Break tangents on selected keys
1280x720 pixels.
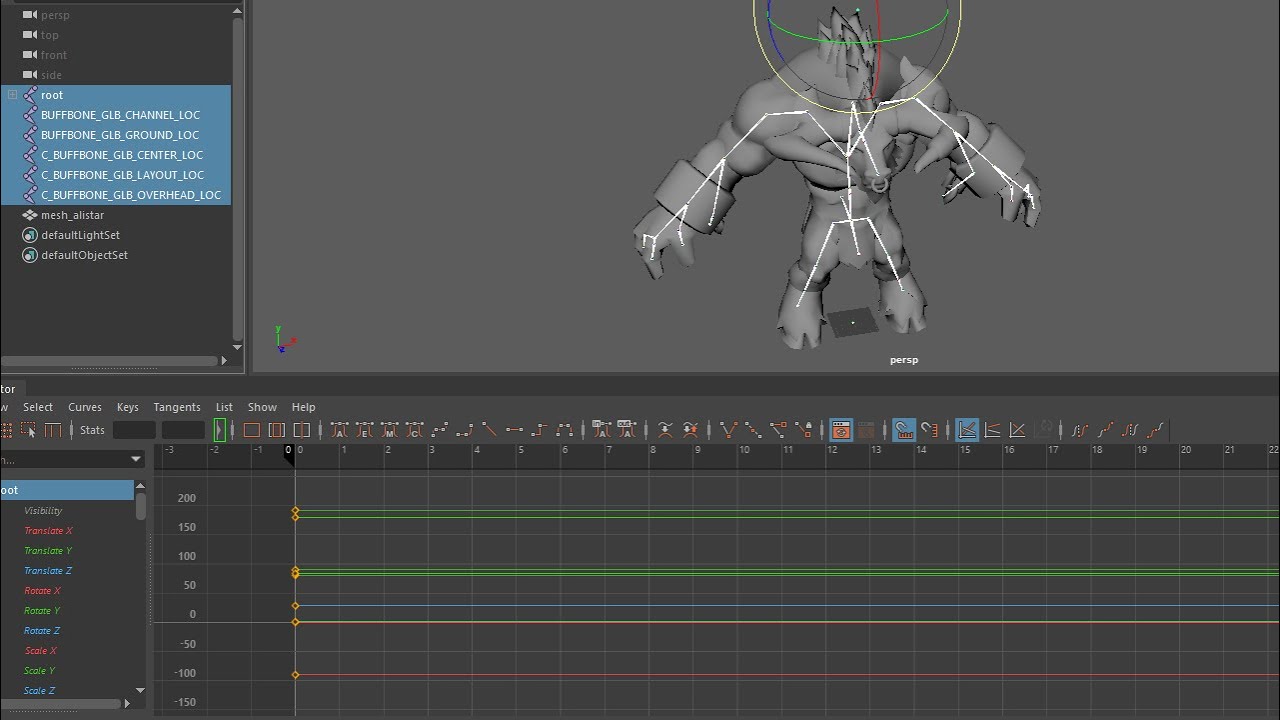point(728,430)
